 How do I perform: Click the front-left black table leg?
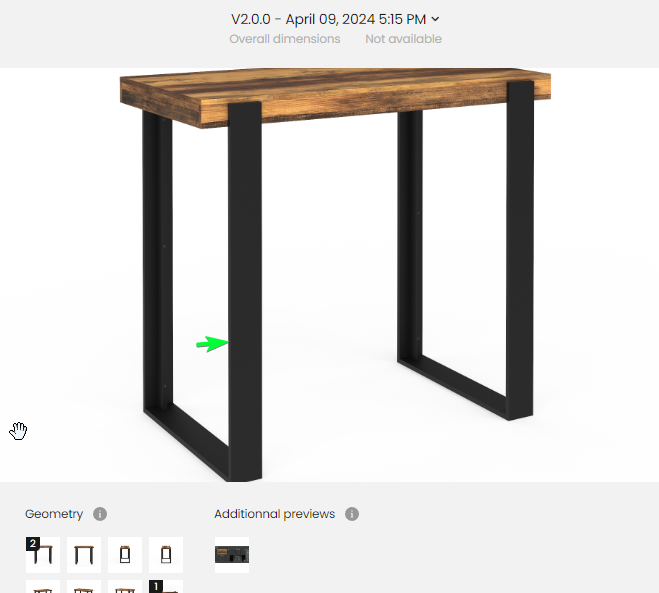coord(245,290)
